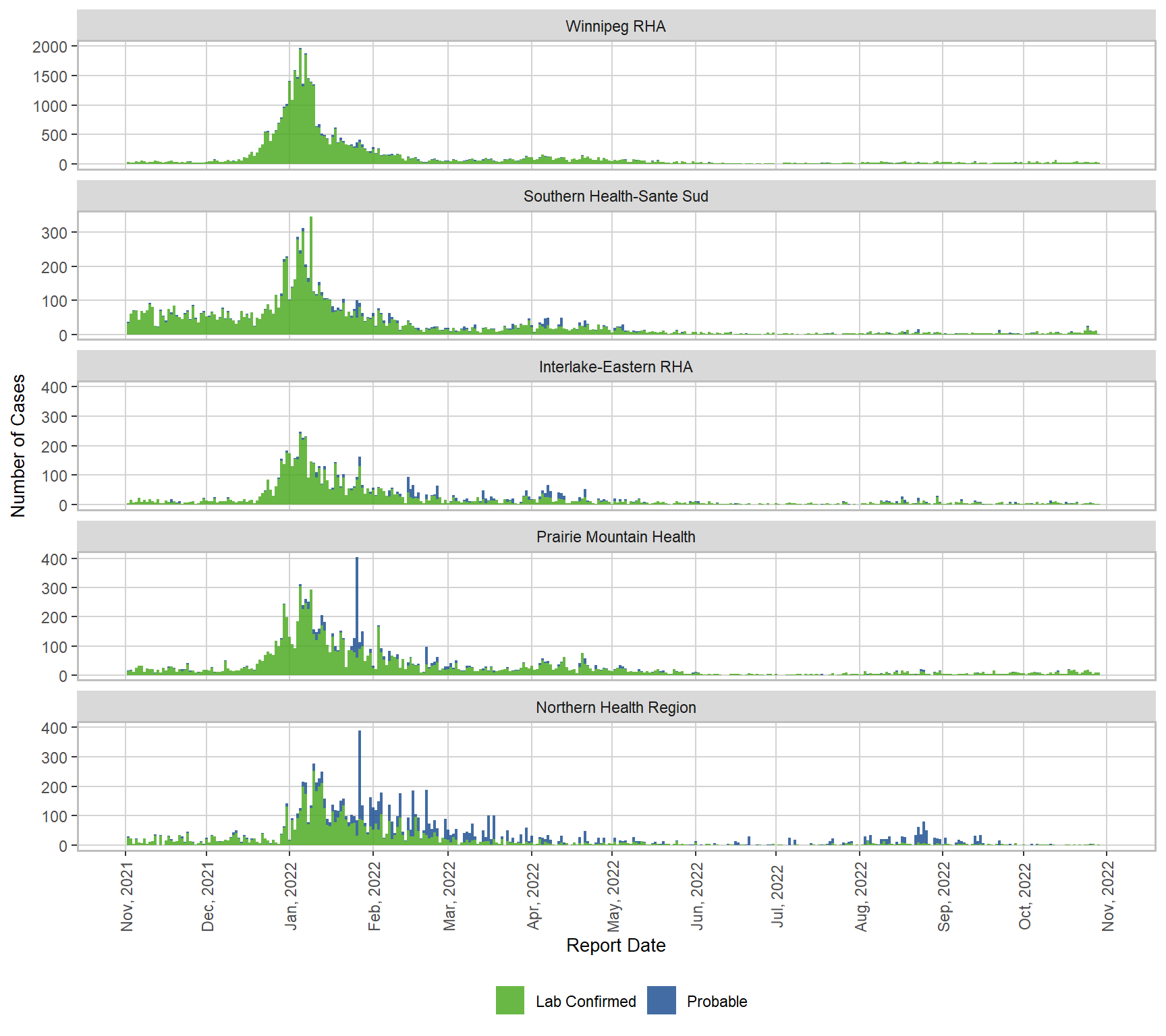Click the tallest blue spike in Northern Health Region

tap(360, 762)
